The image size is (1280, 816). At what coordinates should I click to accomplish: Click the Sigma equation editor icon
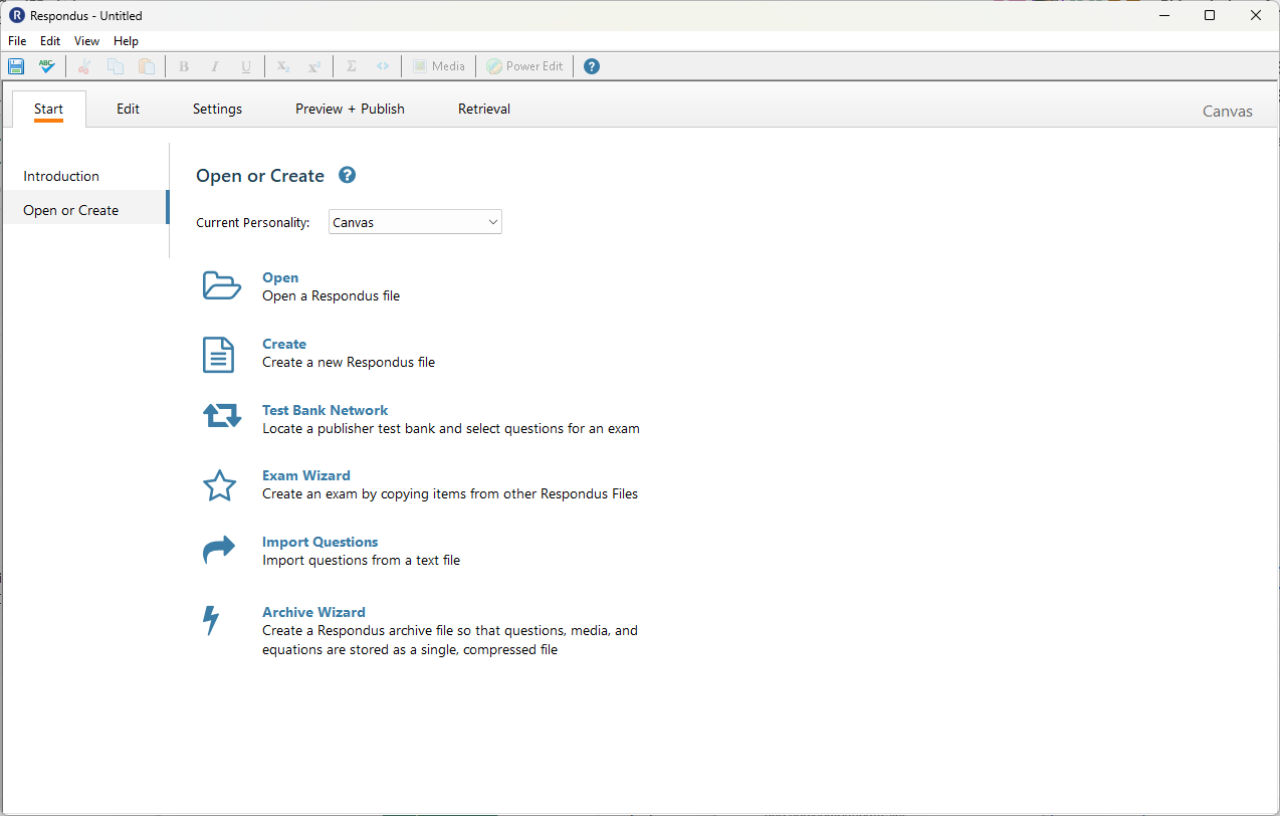(x=351, y=66)
